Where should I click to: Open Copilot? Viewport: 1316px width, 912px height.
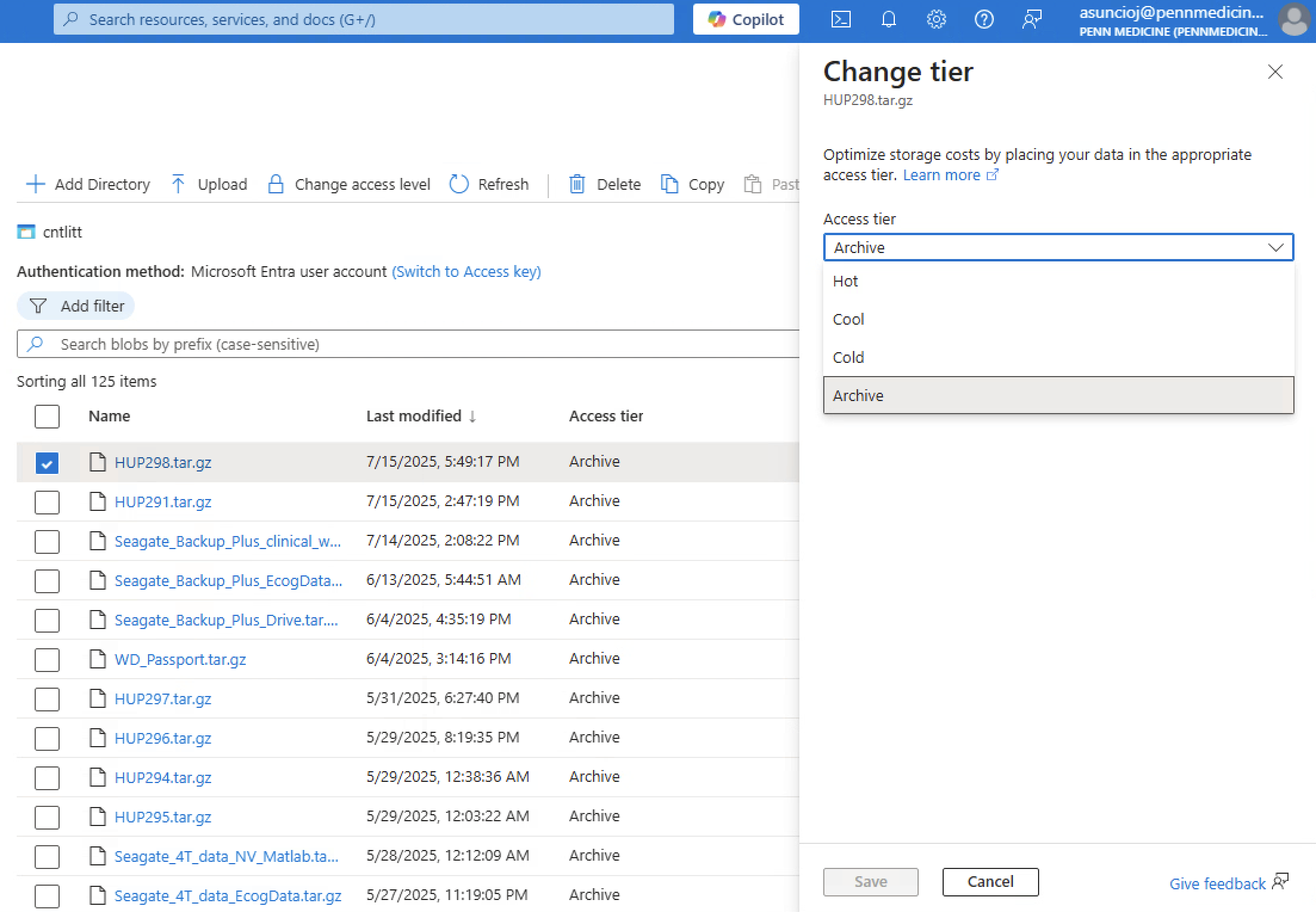point(746,20)
